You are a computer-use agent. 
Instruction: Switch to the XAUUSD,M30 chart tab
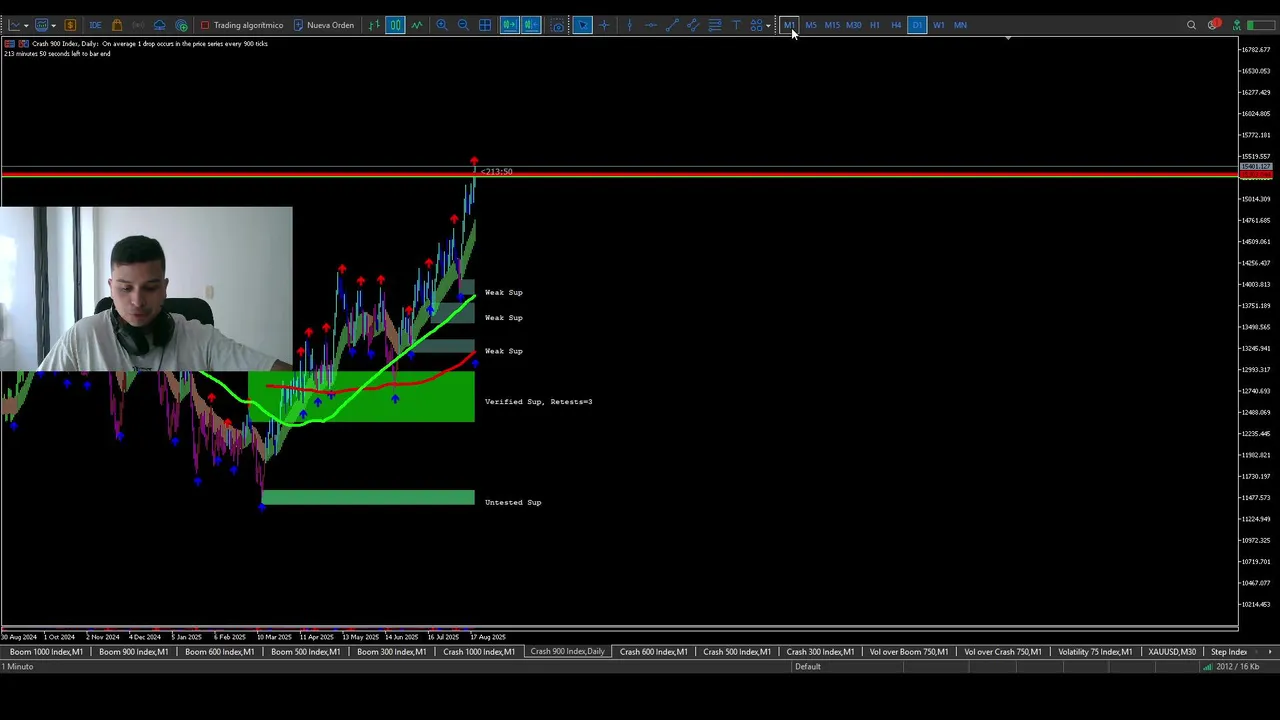click(1172, 652)
